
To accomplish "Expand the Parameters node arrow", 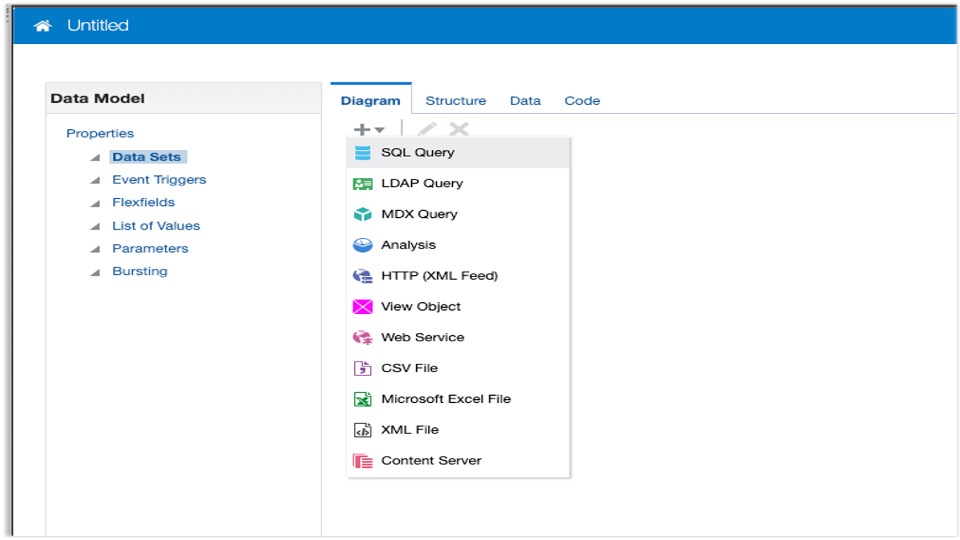I will 95,249.
